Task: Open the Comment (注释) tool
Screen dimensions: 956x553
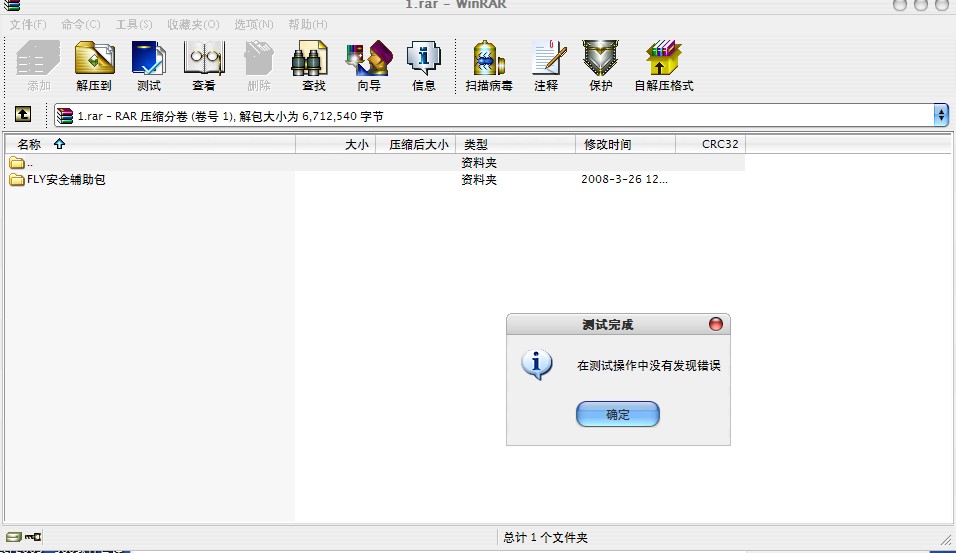Action: [546, 66]
